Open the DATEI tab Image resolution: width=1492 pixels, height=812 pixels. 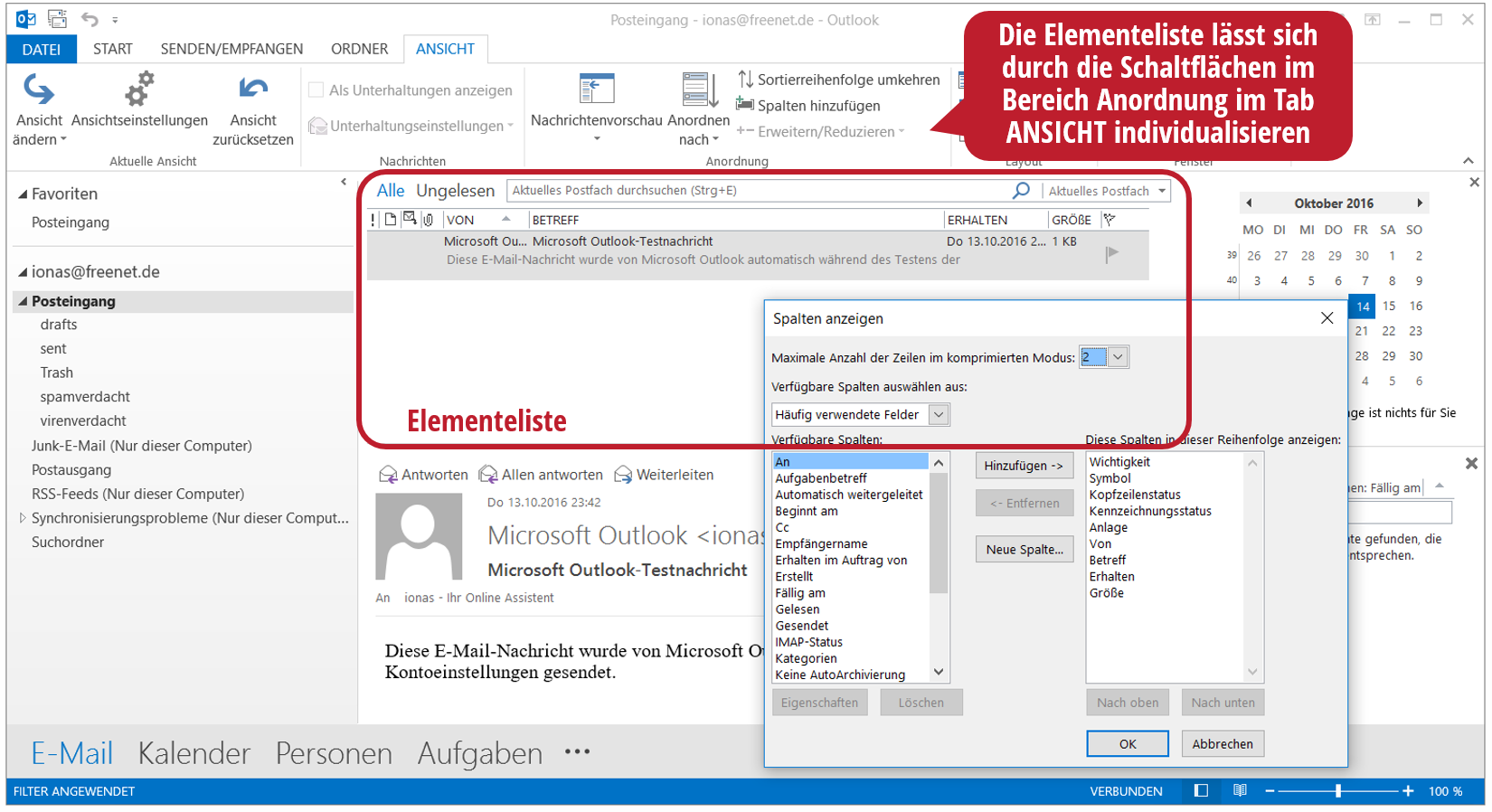(42, 49)
